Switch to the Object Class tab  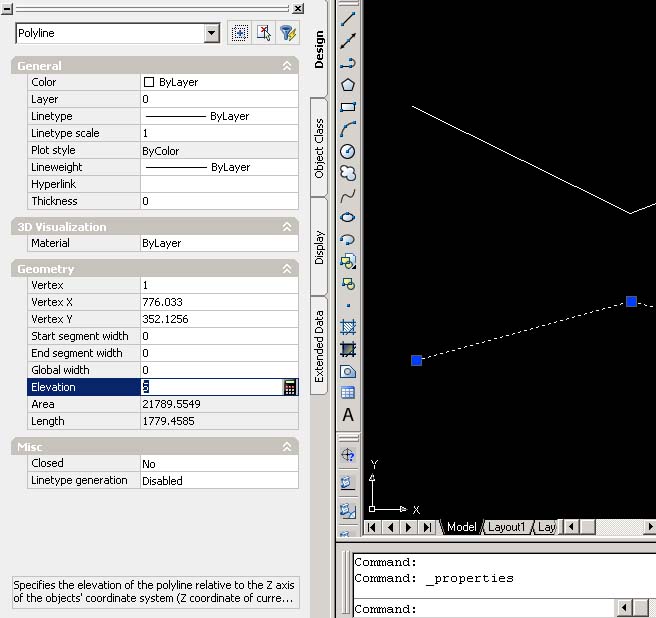[x=319, y=148]
